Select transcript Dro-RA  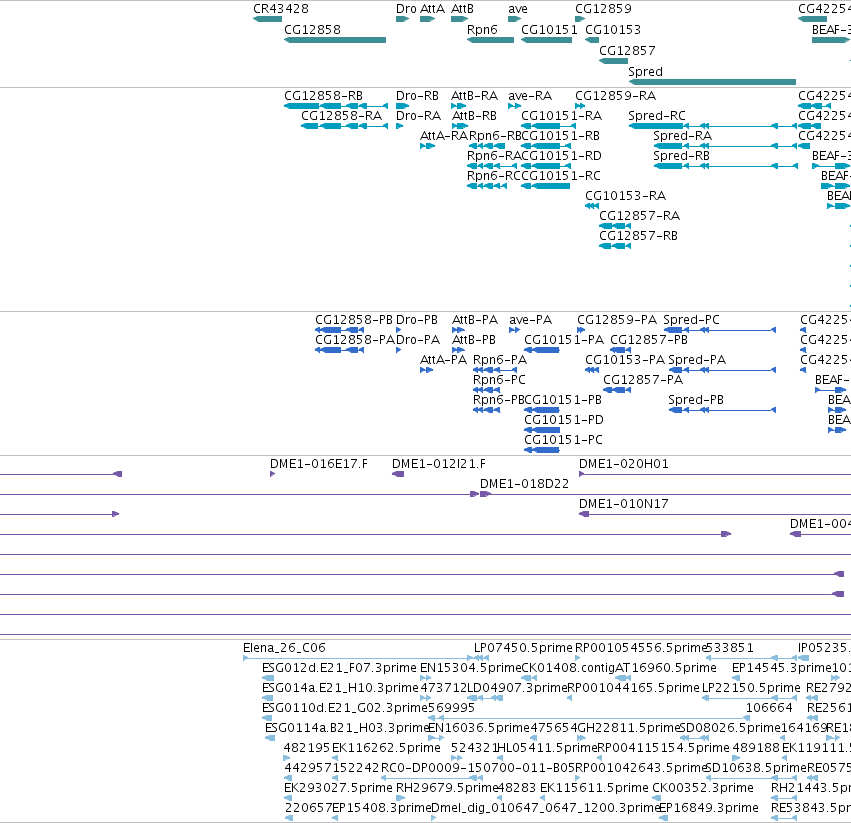pos(418,116)
